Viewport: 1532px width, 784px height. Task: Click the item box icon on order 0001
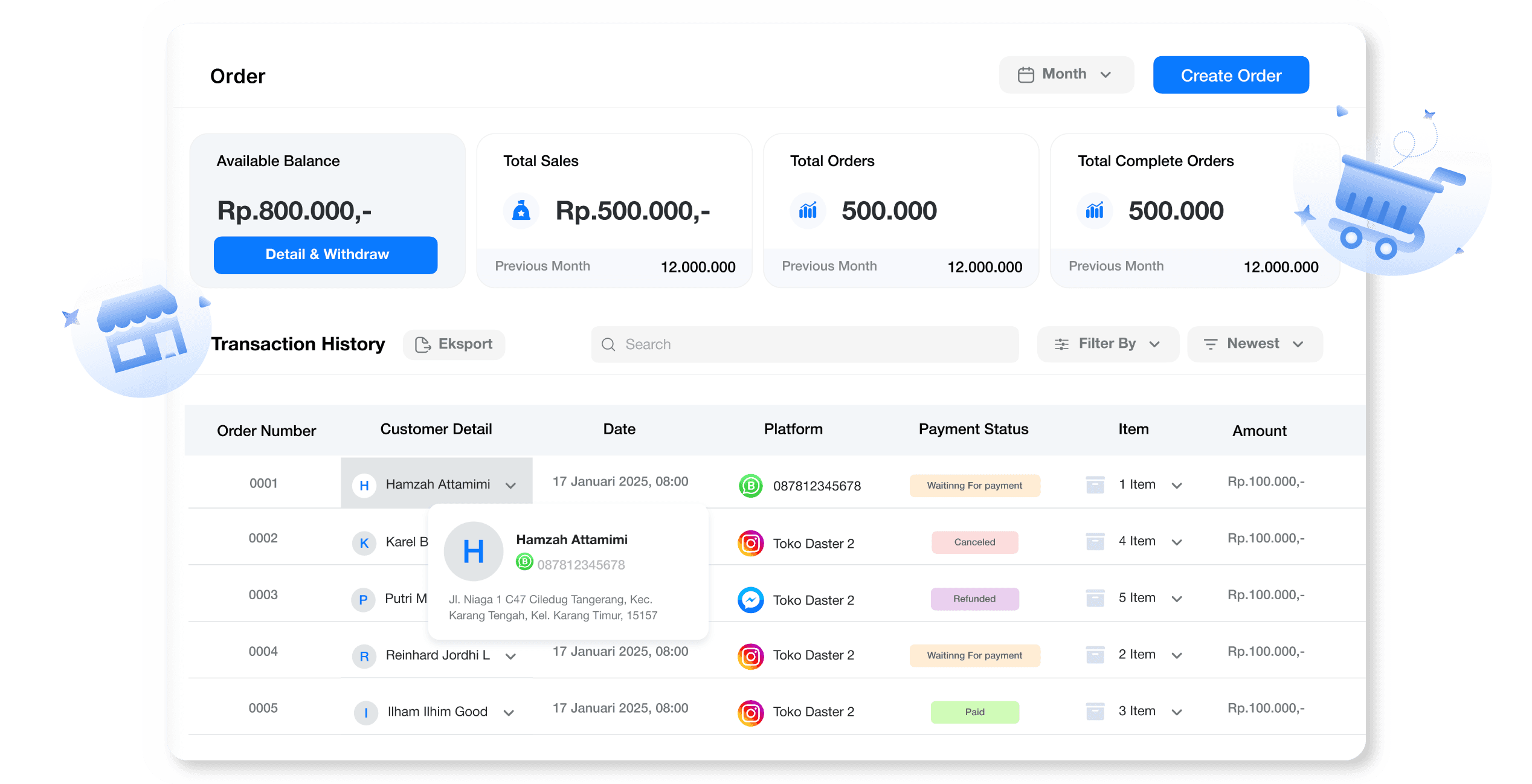coord(1095,484)
